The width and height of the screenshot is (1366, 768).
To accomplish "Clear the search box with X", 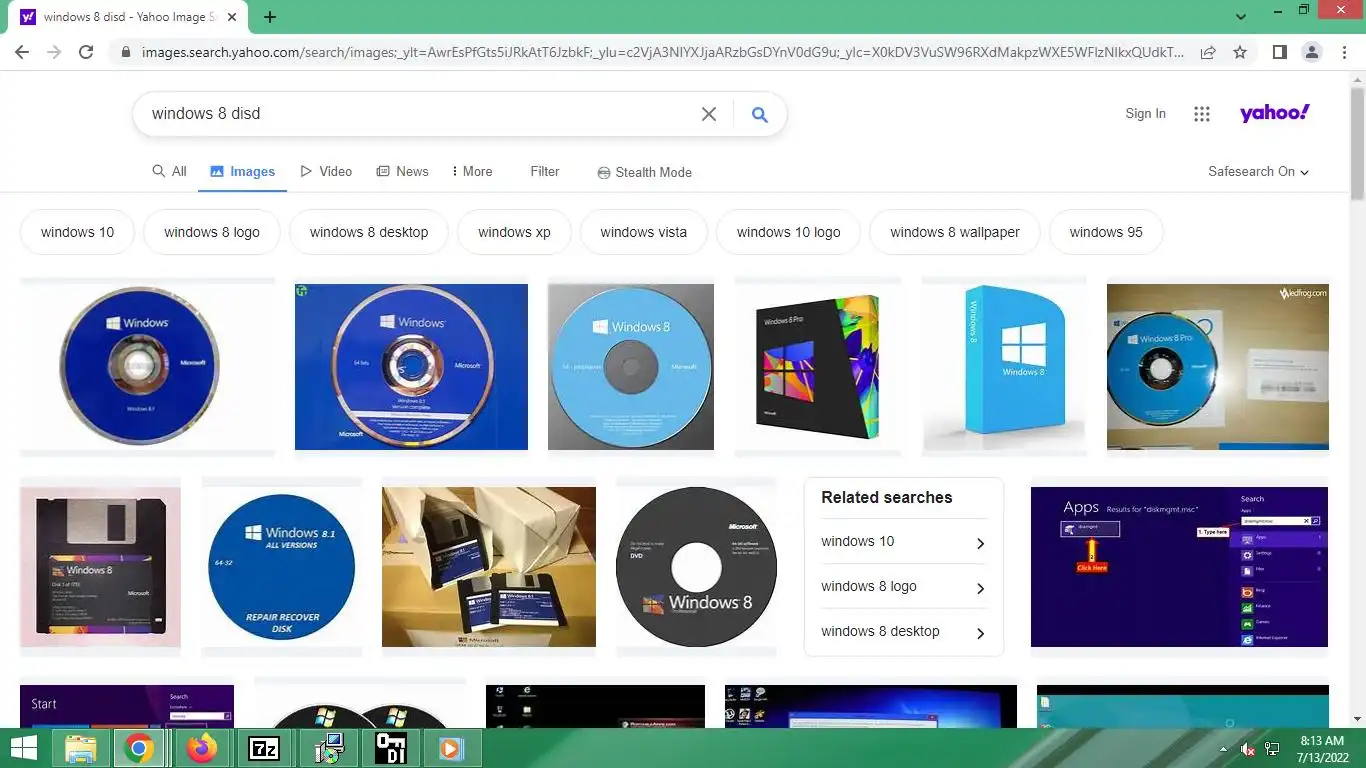I will click(x=709, y=114).
